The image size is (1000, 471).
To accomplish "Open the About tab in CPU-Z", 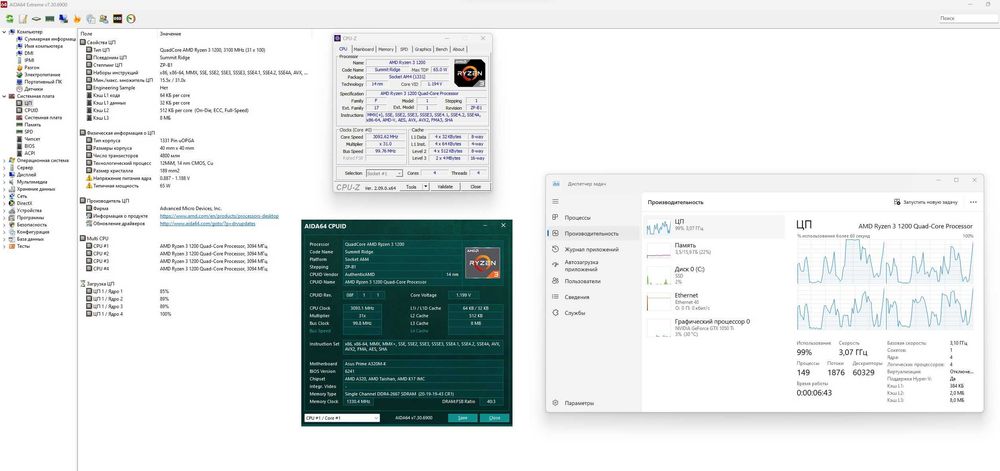I will click(x=459, y=49).
